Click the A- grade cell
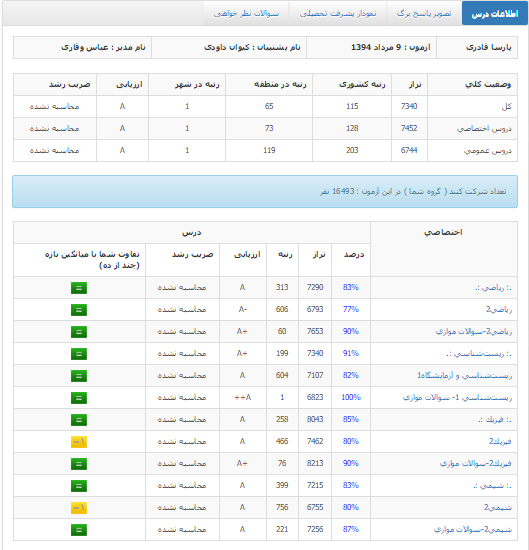529x550 pixels. click(242, 309)
